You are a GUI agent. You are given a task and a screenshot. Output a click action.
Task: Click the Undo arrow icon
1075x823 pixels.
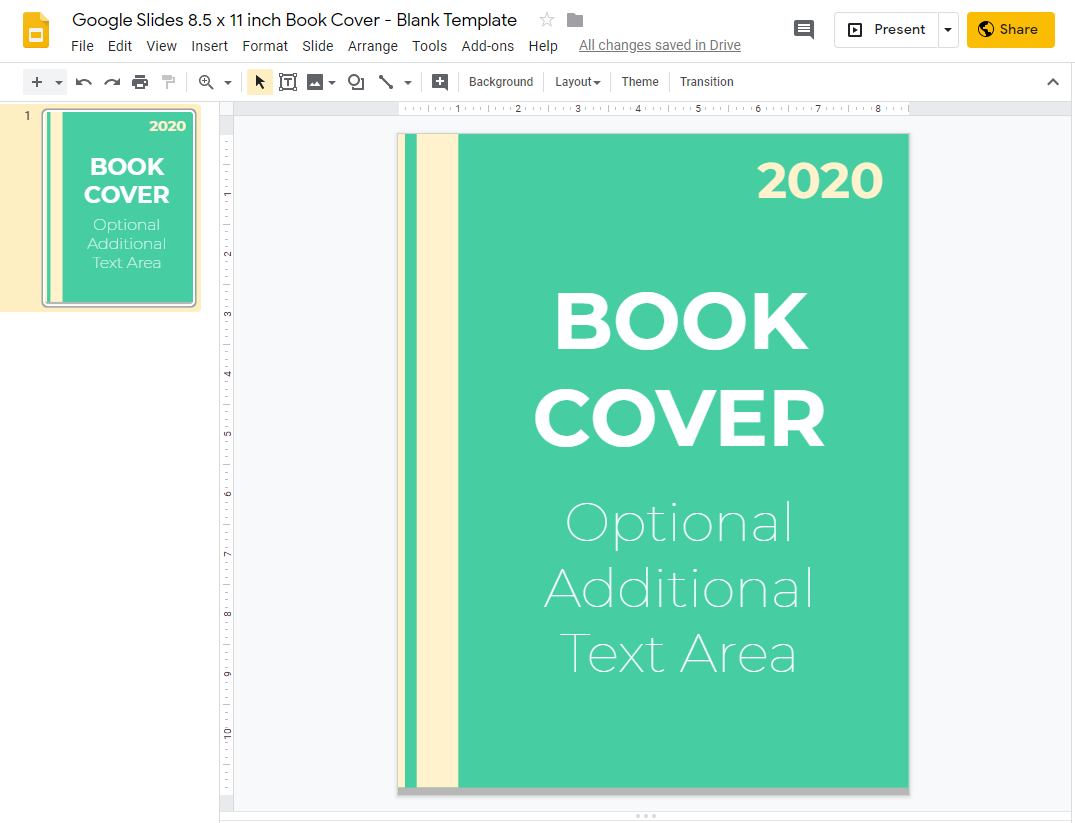pos(84,82)
